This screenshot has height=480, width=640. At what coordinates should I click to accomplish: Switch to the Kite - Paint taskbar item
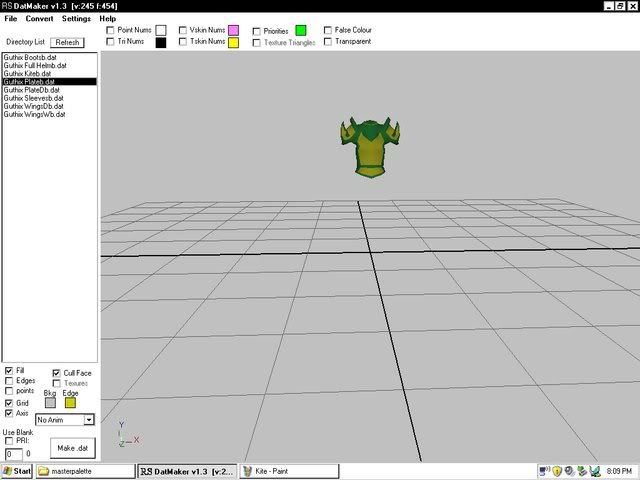pyautogui.click(x=289, y=471)
